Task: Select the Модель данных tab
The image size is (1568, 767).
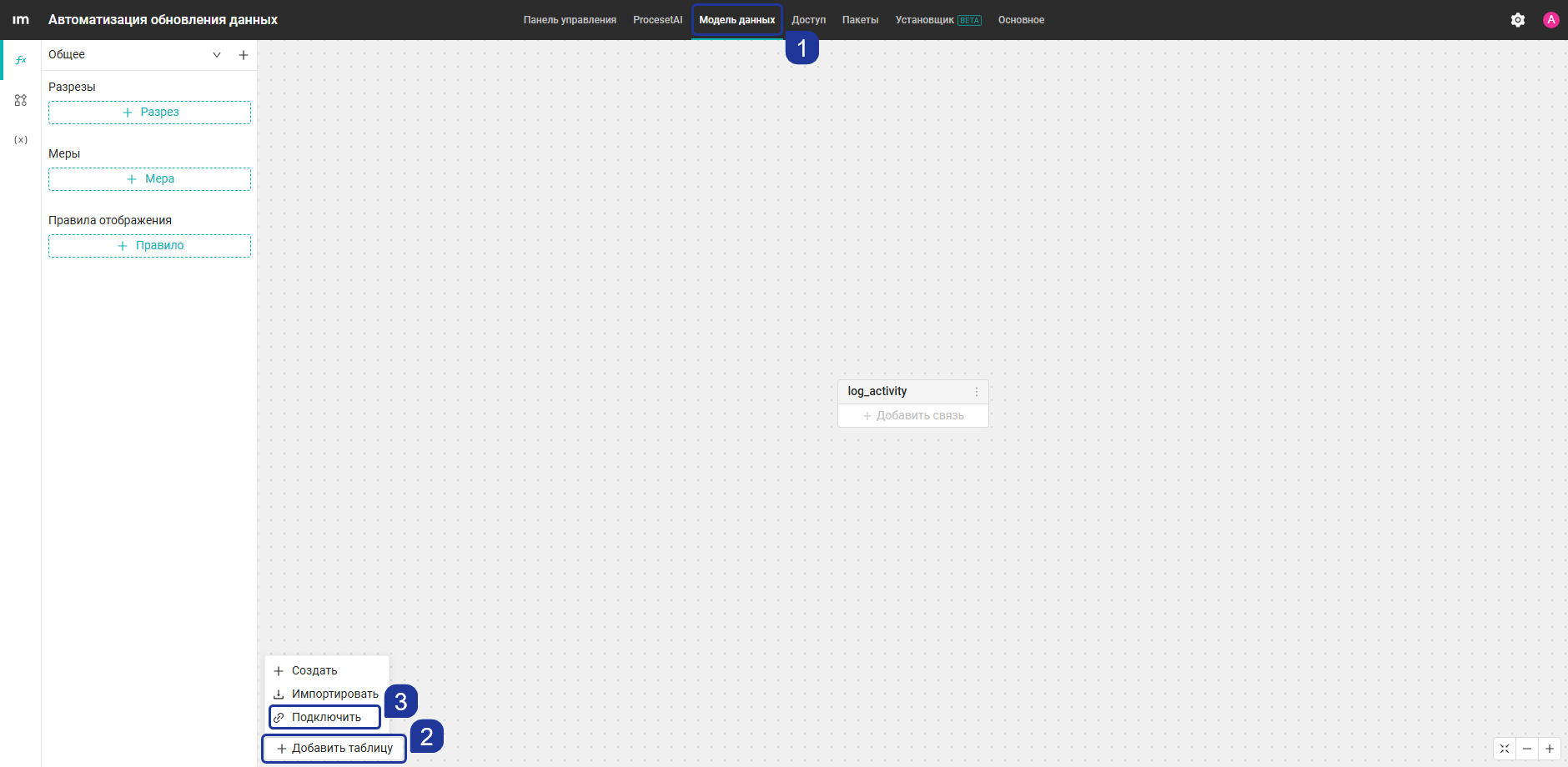Action: pos(737,20)
